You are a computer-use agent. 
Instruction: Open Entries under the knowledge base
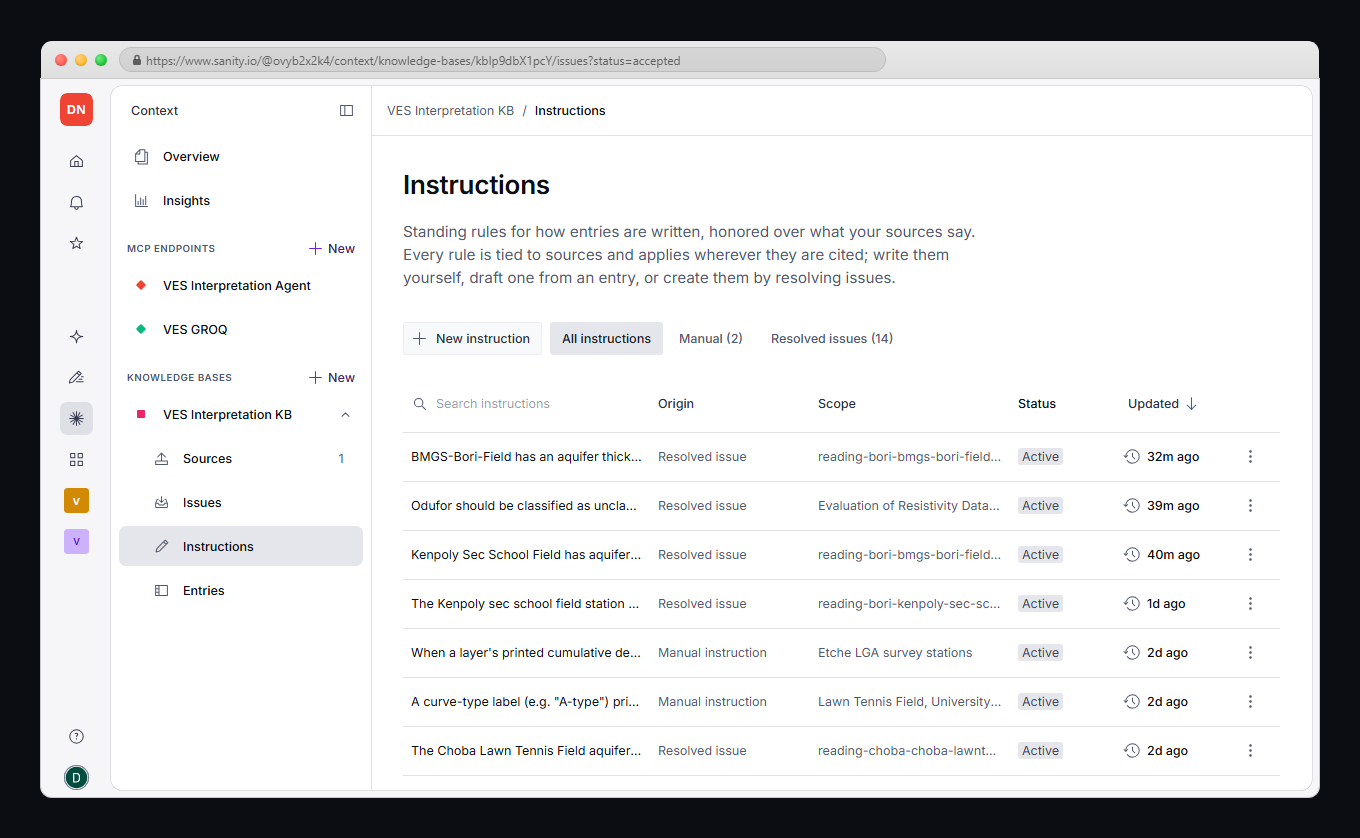[241, 591]
